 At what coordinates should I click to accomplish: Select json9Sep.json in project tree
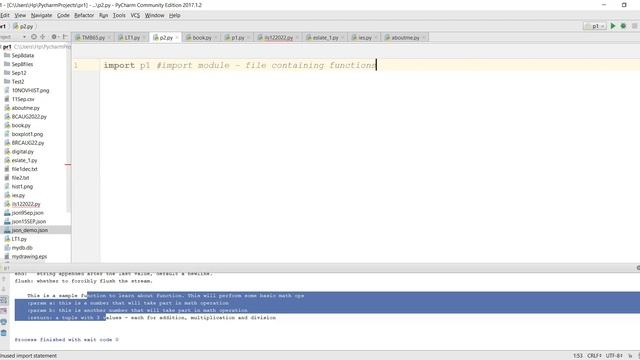pyautogui.click(x=24, y=213)
